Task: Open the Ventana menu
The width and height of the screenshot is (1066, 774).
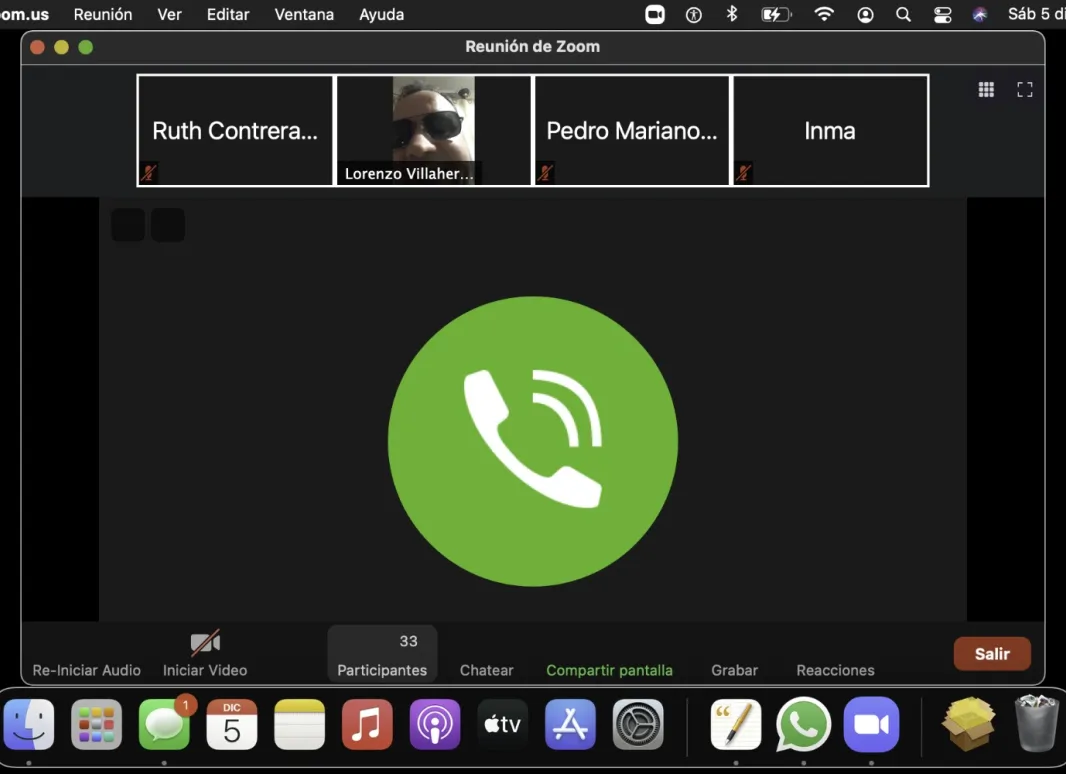Action: tap(304, 14)
